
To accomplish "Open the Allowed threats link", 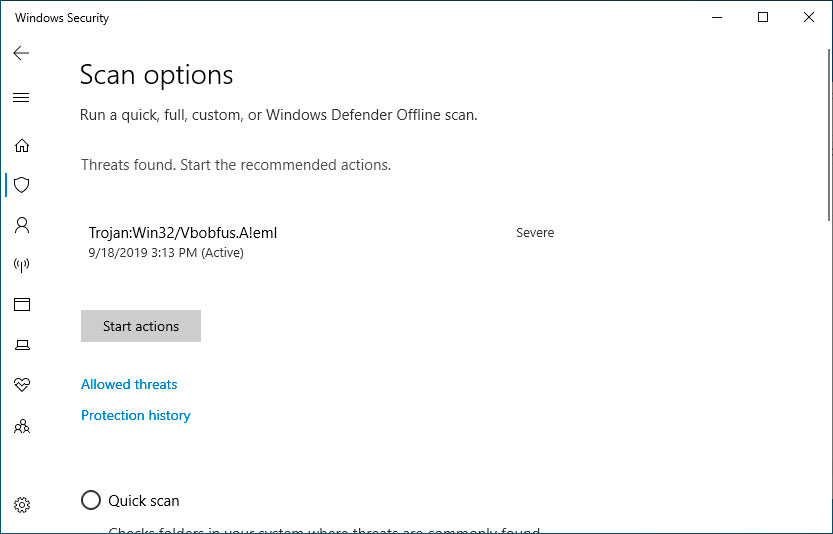I will [x=129, y=384].
